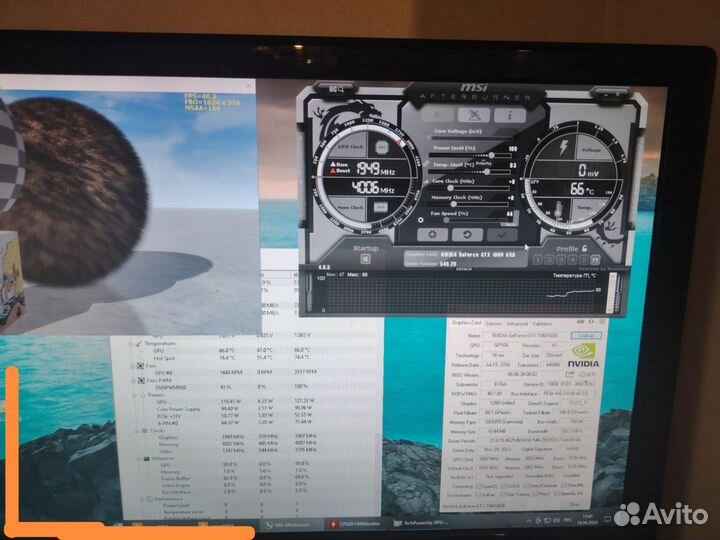Click the Afterburner OC scanner search icon
The image size is (720, 540).
337,89
